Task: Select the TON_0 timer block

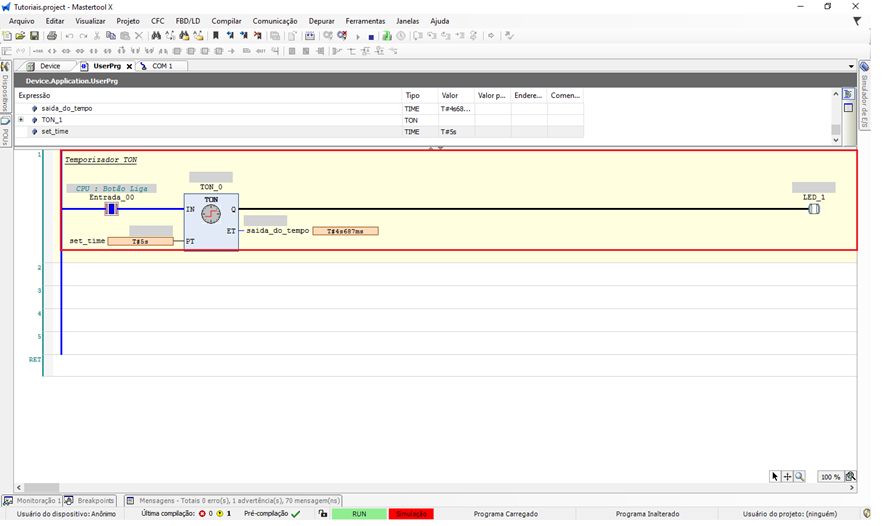Action: coord(211,221)
